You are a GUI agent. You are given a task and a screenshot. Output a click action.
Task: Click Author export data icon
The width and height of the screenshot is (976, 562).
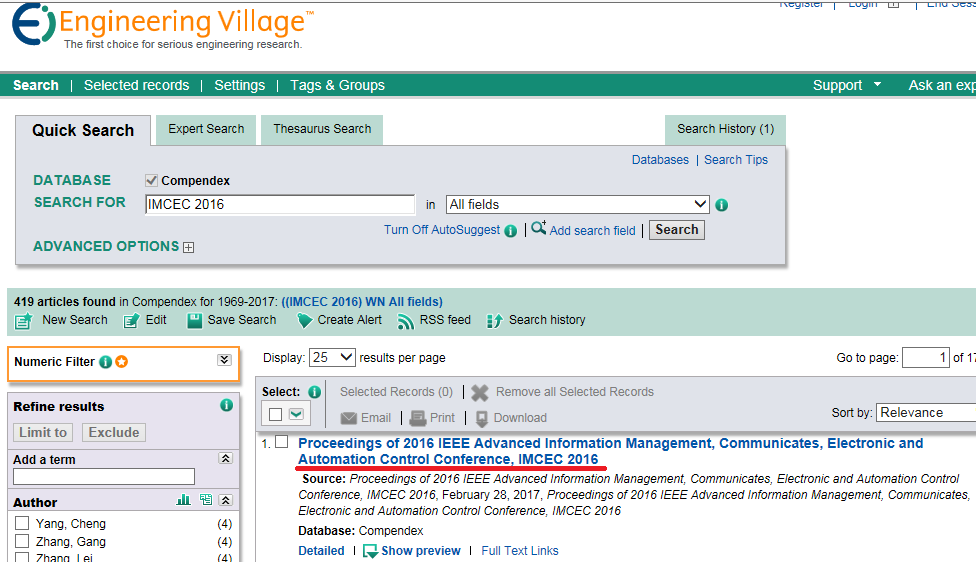[x=205, y=500]
